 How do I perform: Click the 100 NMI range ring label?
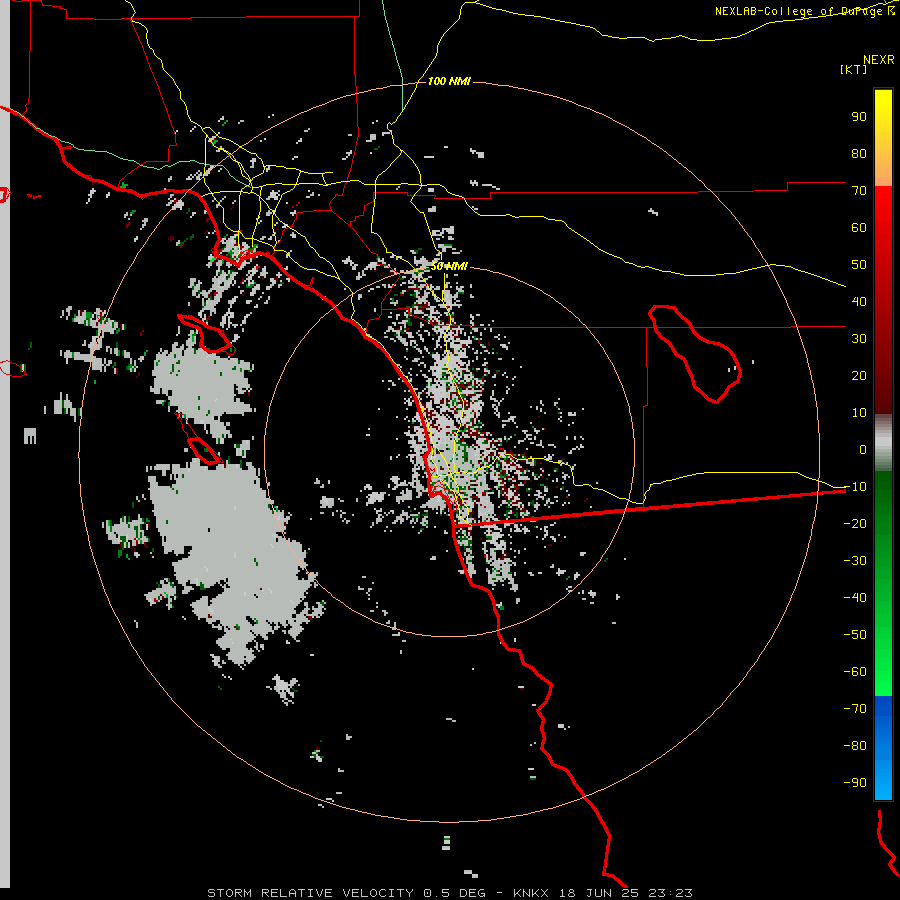tap(449, 82)
